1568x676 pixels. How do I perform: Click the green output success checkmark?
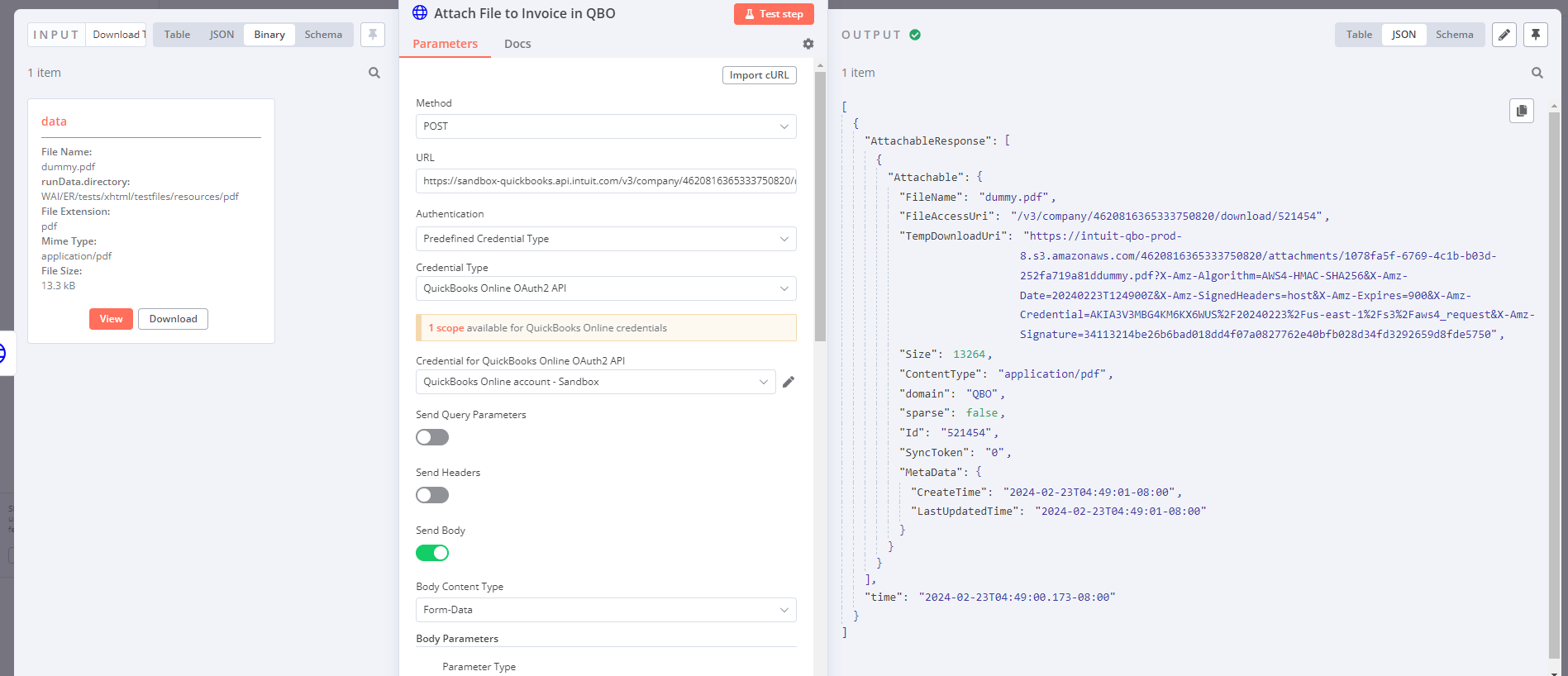(915, 35)
